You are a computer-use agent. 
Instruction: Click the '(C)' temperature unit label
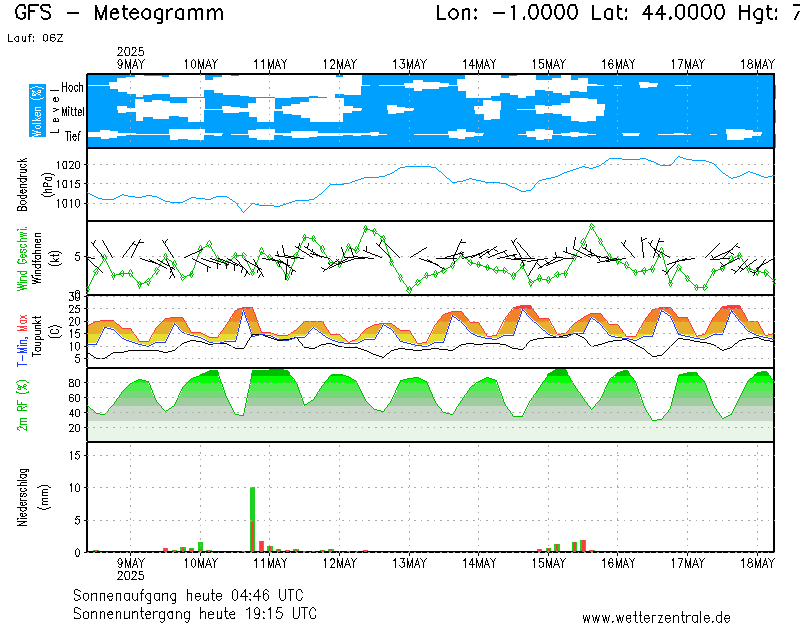(x=55, y=332)
